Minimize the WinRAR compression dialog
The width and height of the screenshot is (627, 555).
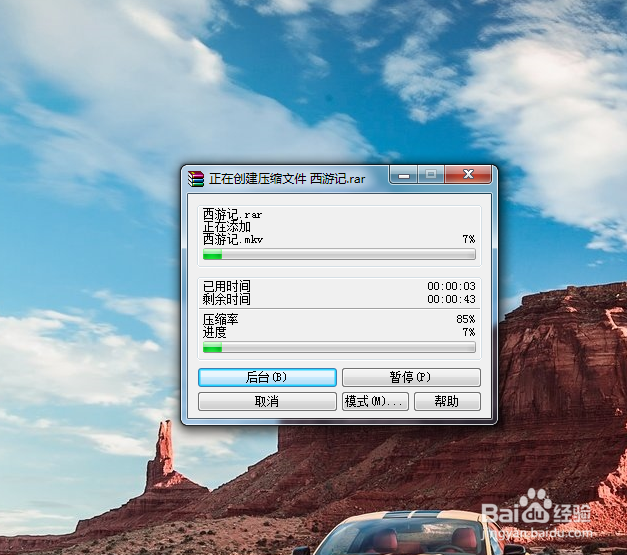point(403,175)
